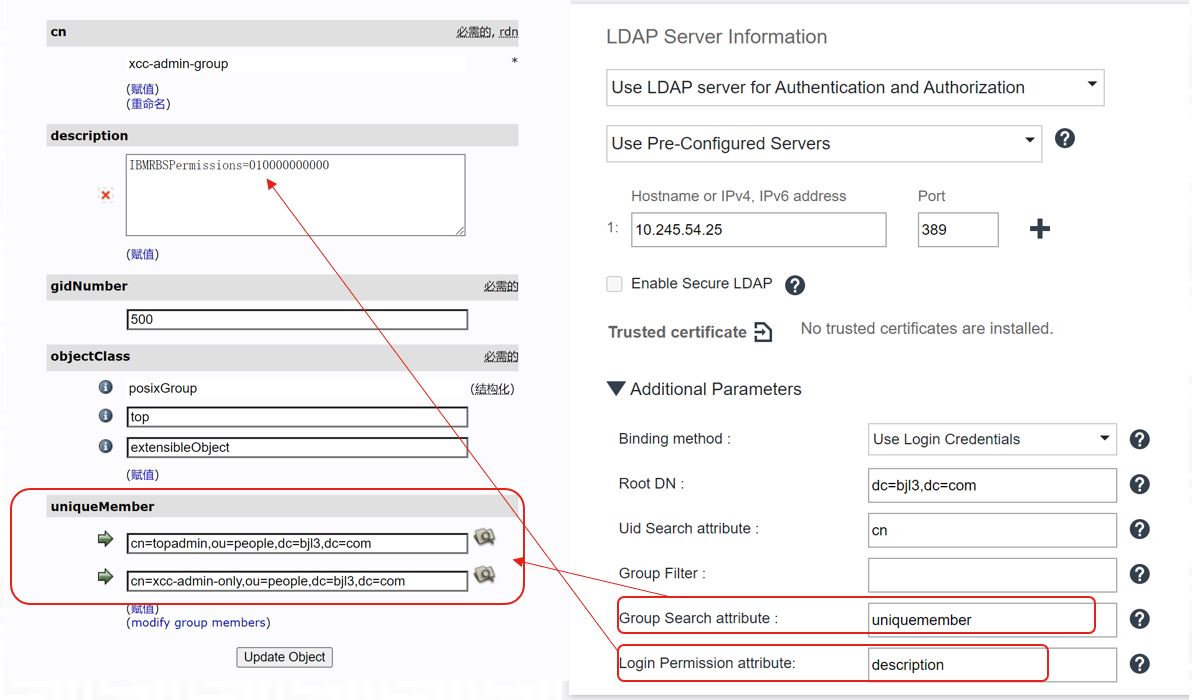
Task: Click uniqueMember field with cn=xcc-admin-only
Action: pos(297,581)
